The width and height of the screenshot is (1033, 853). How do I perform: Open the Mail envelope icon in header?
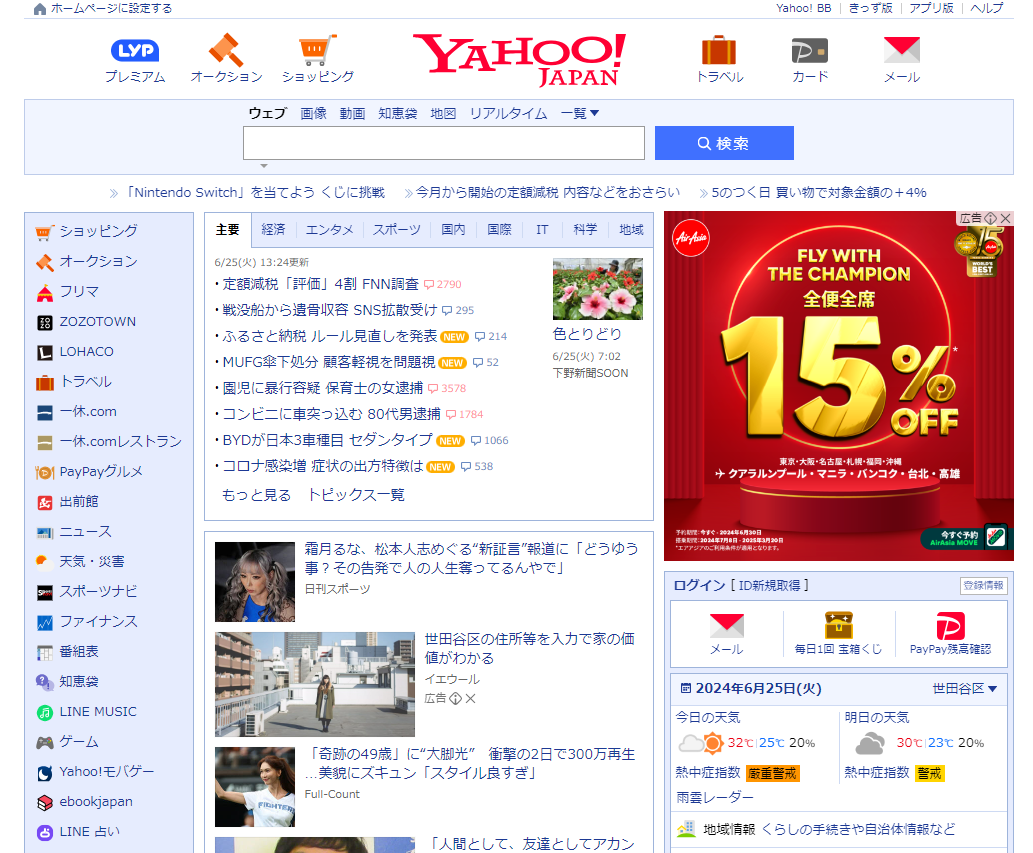(901, 50)
